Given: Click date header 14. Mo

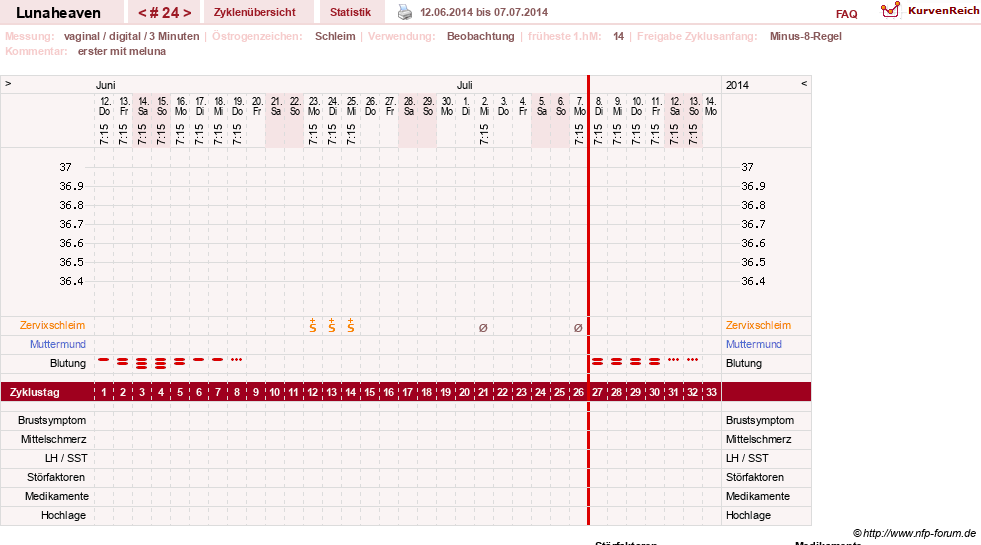Looking at the screenshot, I should pyautogui.click(x=711, y=106).
